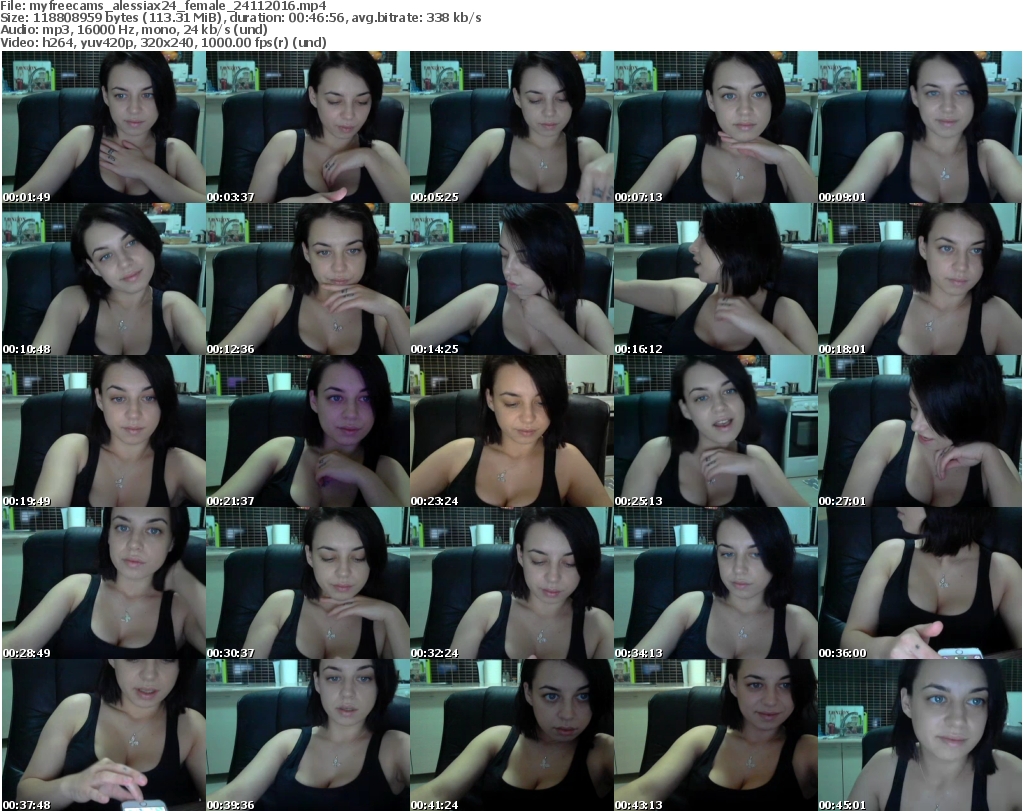Choose the thumbnail stamped 00:34:13
1024x811 pixels.
tap(716, 583)
